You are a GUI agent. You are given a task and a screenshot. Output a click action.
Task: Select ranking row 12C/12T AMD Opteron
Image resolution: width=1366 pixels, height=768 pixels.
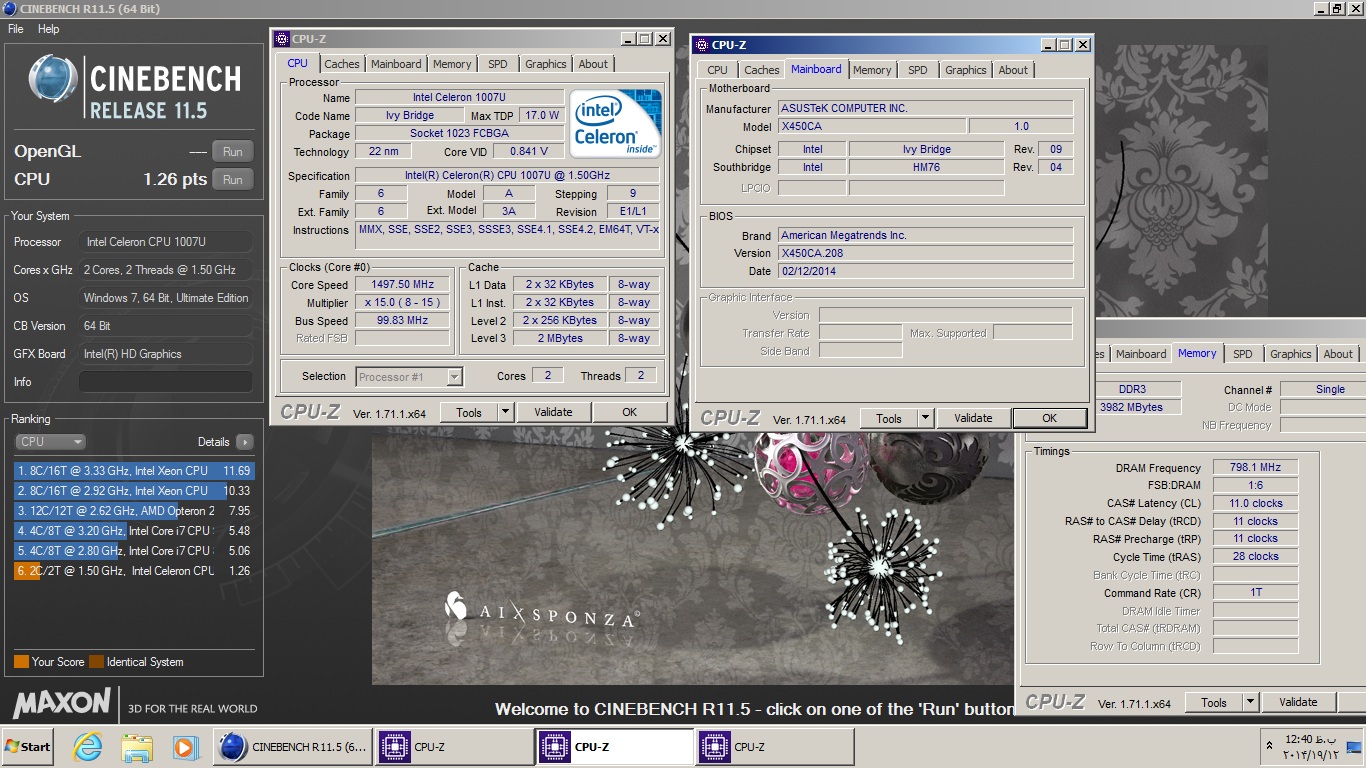pyautogui.click(x=134, y=511)
